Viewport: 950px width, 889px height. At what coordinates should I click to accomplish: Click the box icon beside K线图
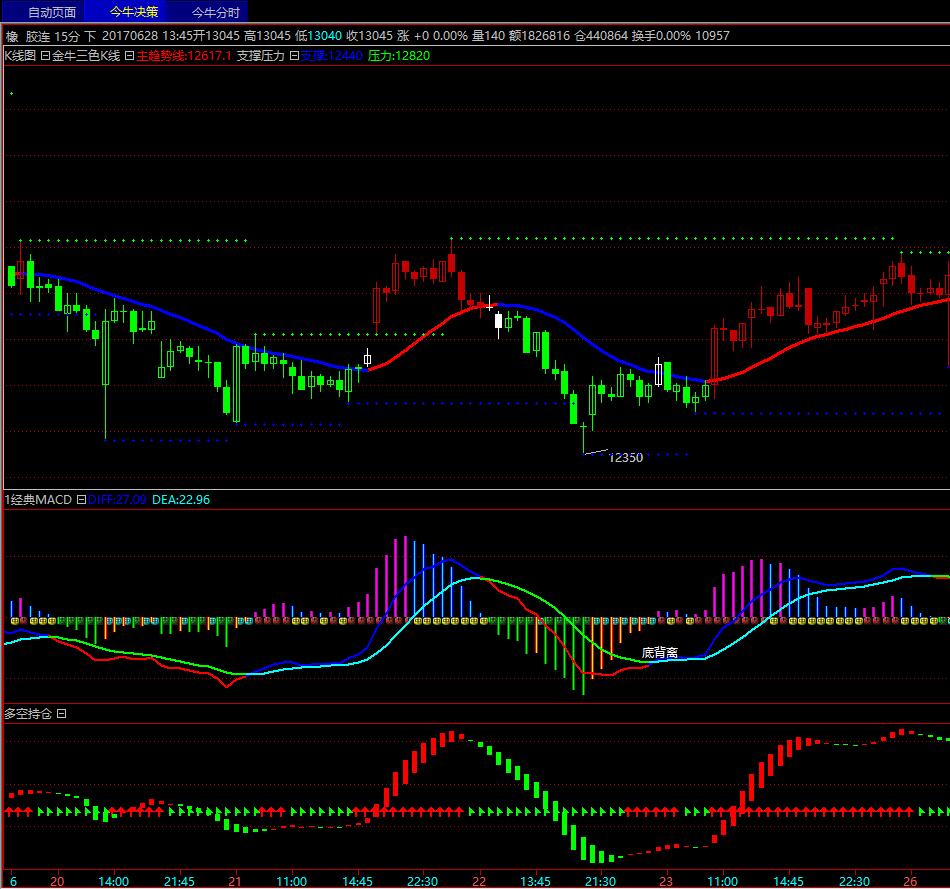click(45, 56)
